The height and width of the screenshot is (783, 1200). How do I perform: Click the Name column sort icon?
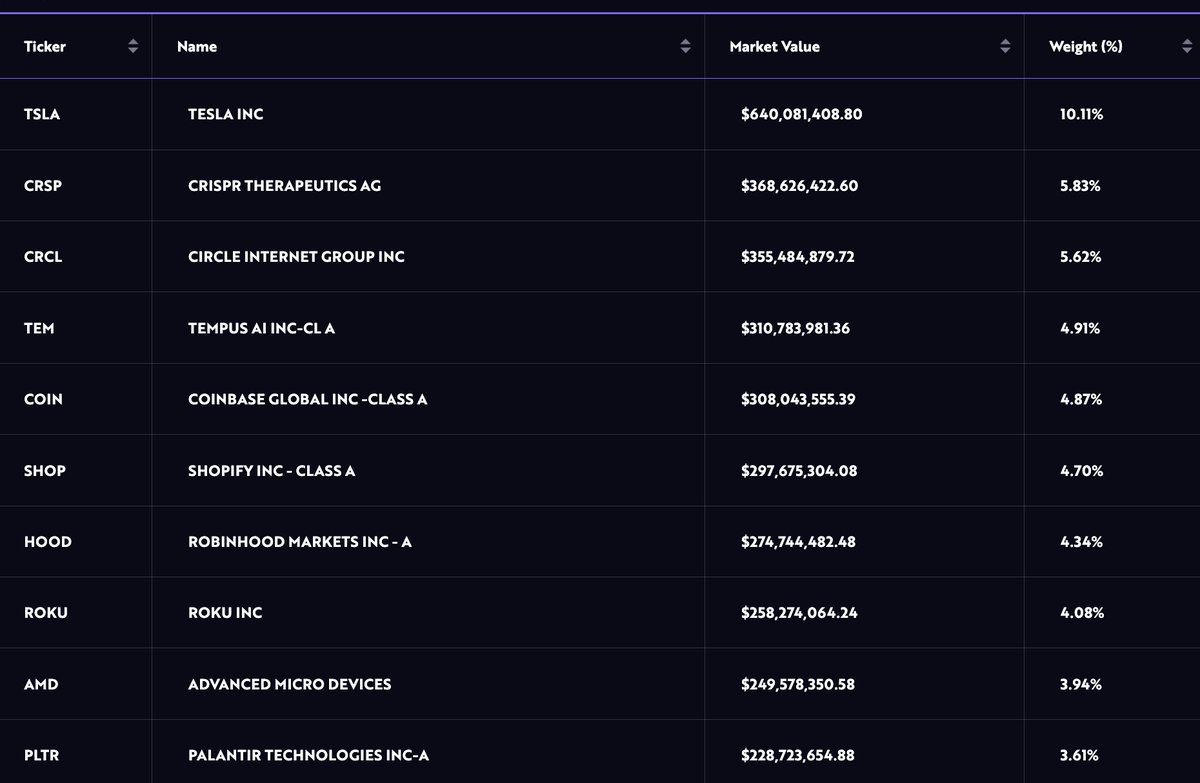point(685,46)
